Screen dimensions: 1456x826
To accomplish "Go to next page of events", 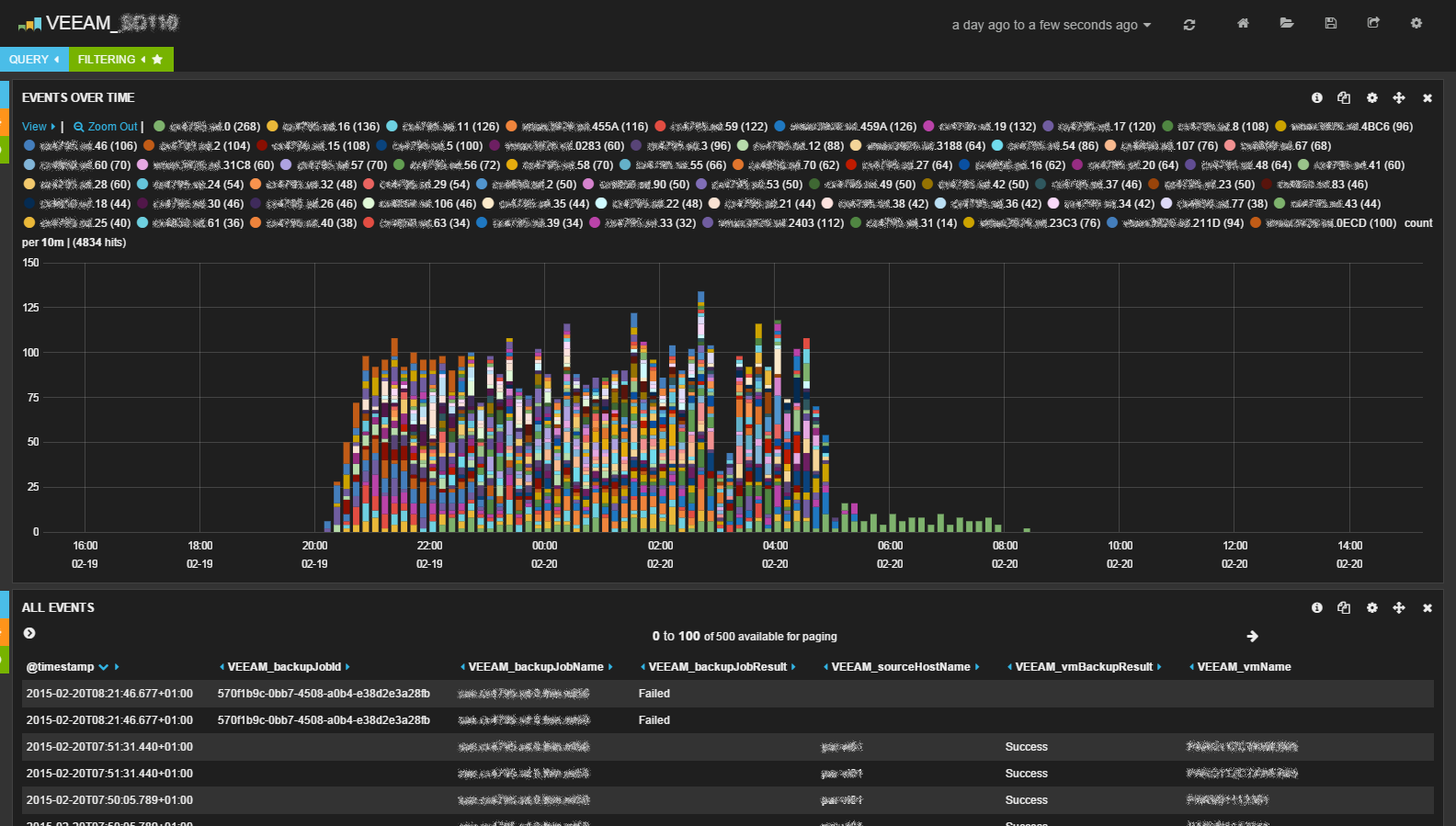I will point(1252,636).
